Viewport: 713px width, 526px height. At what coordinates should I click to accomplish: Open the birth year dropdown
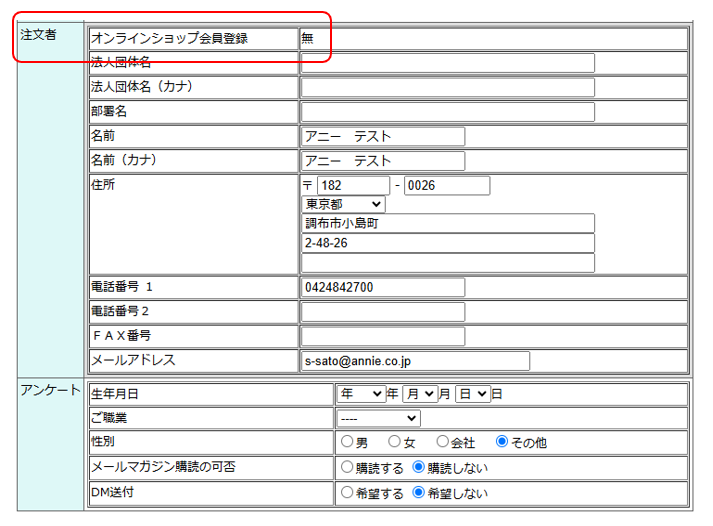tap(361, 394)
